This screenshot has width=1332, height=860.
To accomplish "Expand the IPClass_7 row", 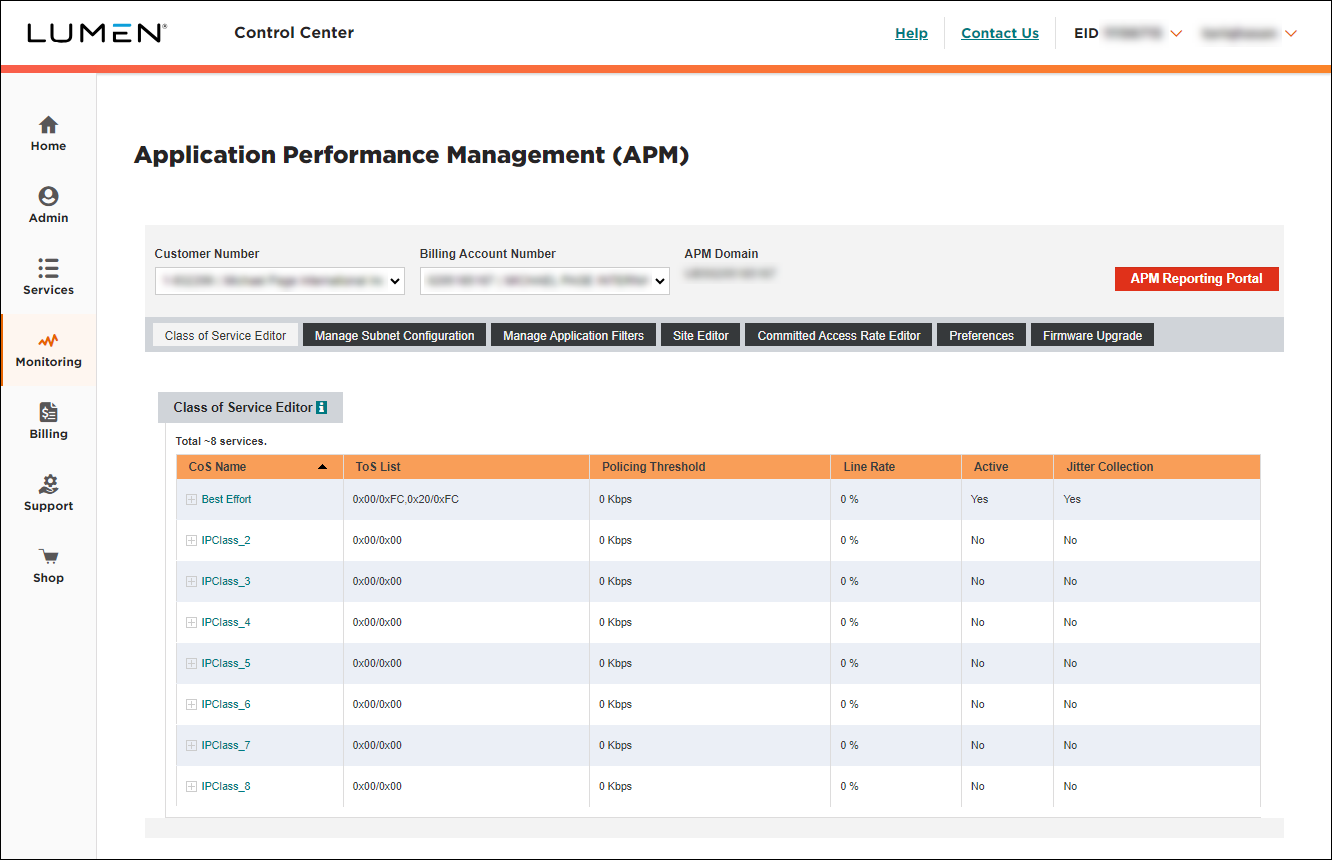I will 191,745.
